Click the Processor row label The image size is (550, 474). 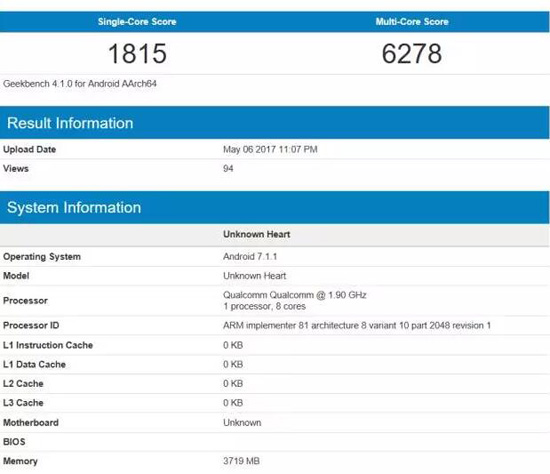pyautogui.click(x=25, y=301)
